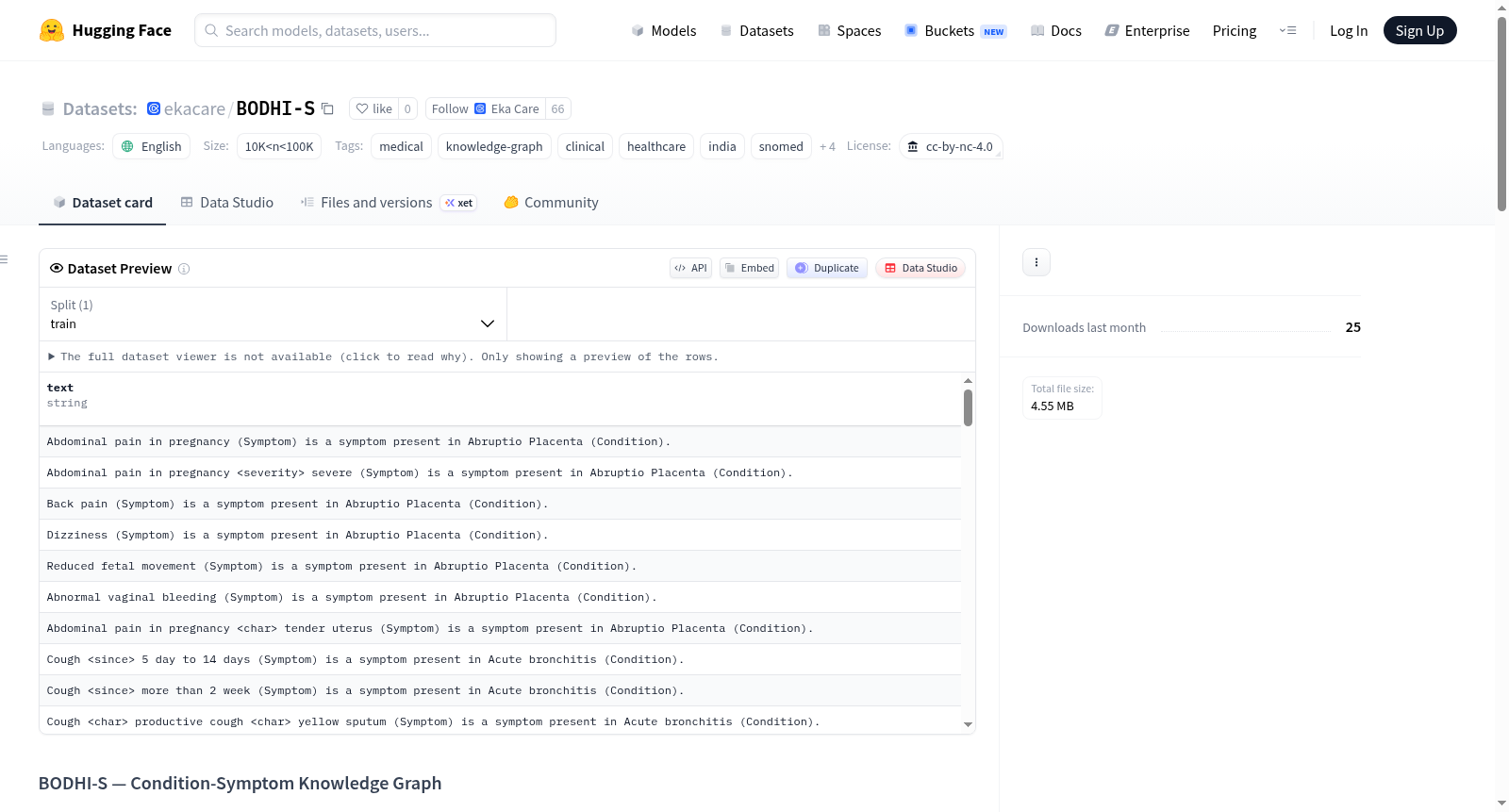
Task: Select the 10K<n<100K size tag
Action: click(279, 146)
